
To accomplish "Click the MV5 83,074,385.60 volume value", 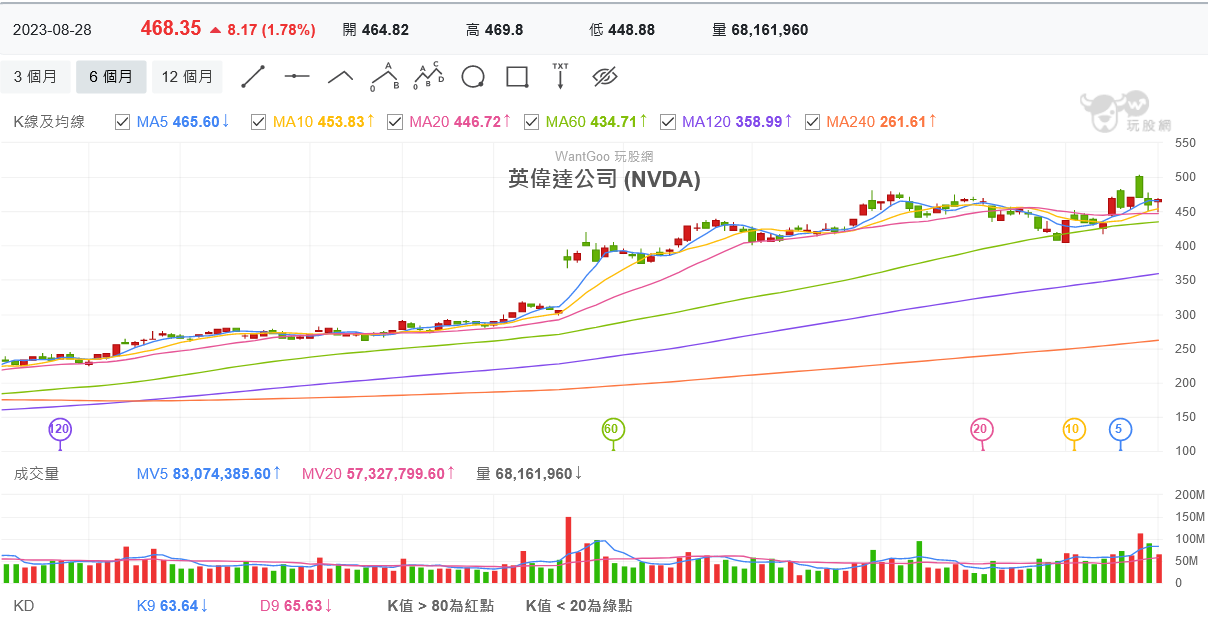I will [x=209, y=473].
